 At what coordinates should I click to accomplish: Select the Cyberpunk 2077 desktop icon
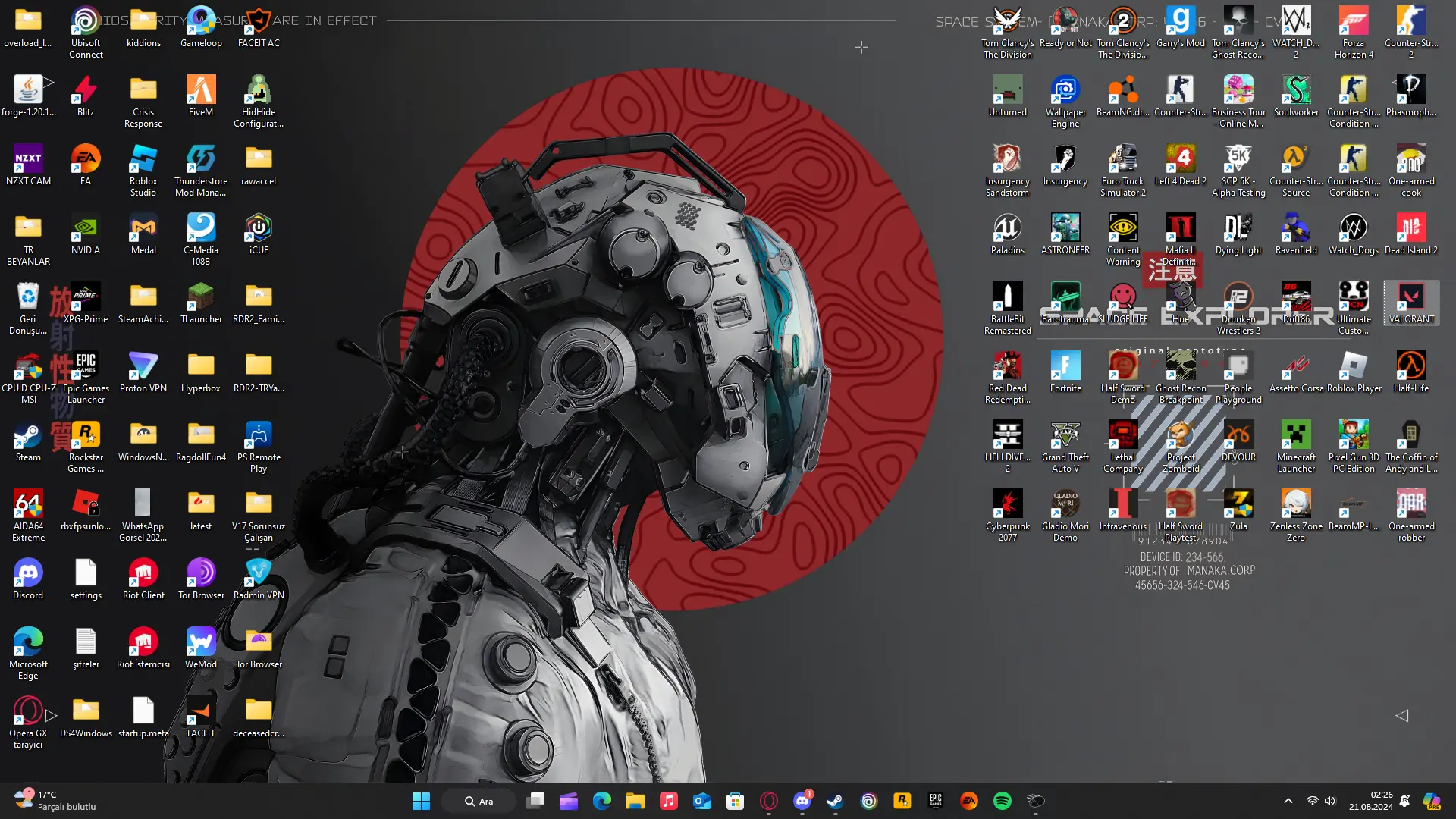coord(1008,515)
